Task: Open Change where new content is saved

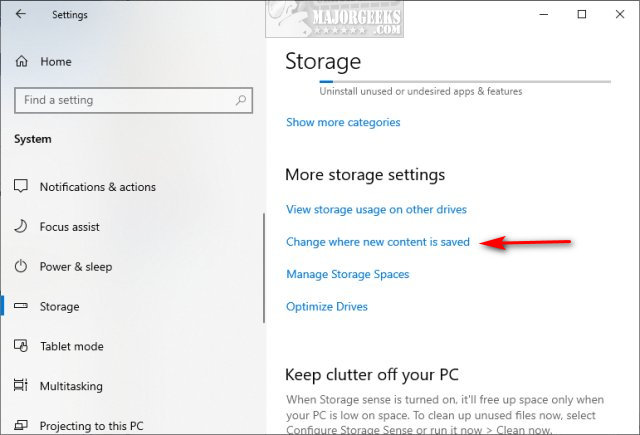Action: (x=377, y=242)
